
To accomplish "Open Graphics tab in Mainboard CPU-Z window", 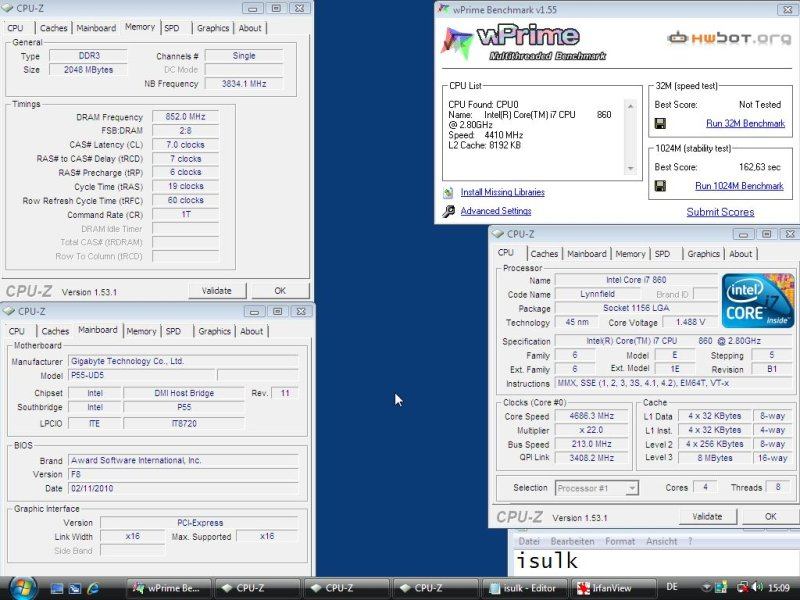I will (214, 331).
